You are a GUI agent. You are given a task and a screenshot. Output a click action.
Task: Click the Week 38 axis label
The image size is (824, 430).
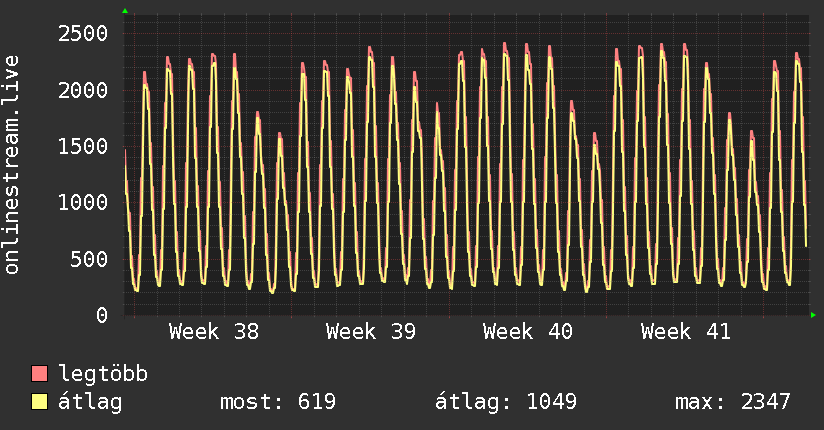tap(214, 332)
